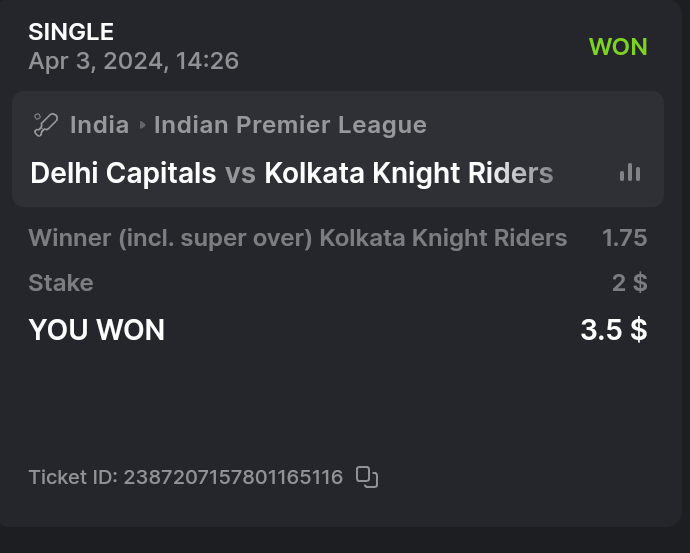Click the breadcrumb arrow after India
The image size is (690, 553).
point(142,125)
